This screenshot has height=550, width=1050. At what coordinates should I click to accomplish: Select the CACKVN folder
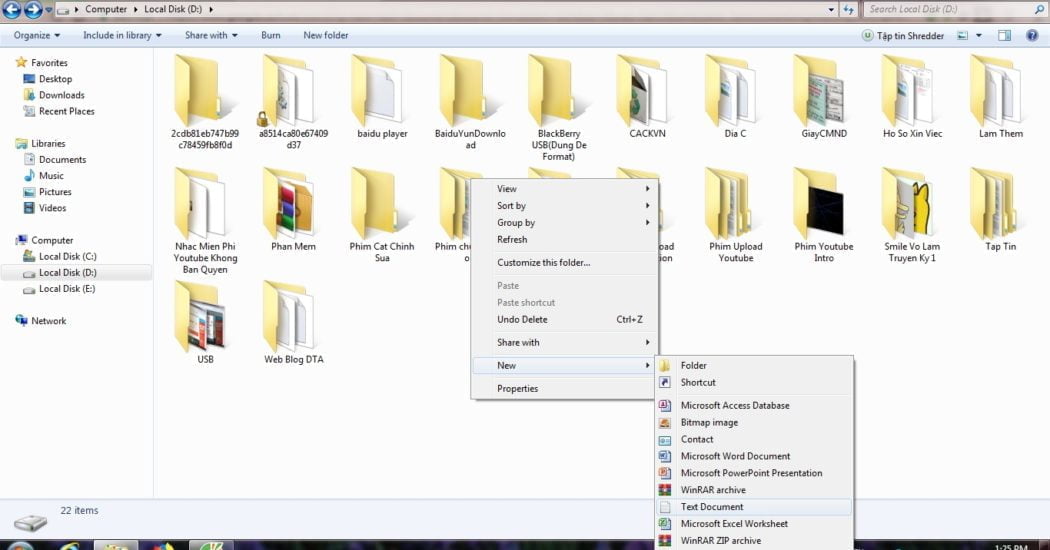coord(647,98)
